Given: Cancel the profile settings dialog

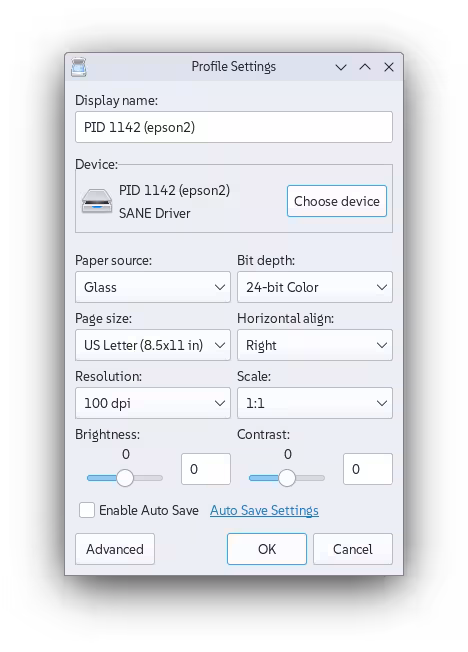Looking at the screenshot, I should pos(353,549).
